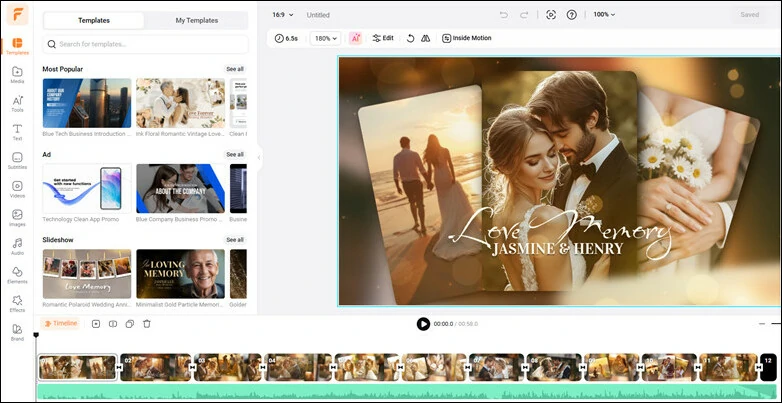The width and height of the screenshot is (782, 403).
Task: Select scene 11 in the timeline
Action: tap(728, 368)
